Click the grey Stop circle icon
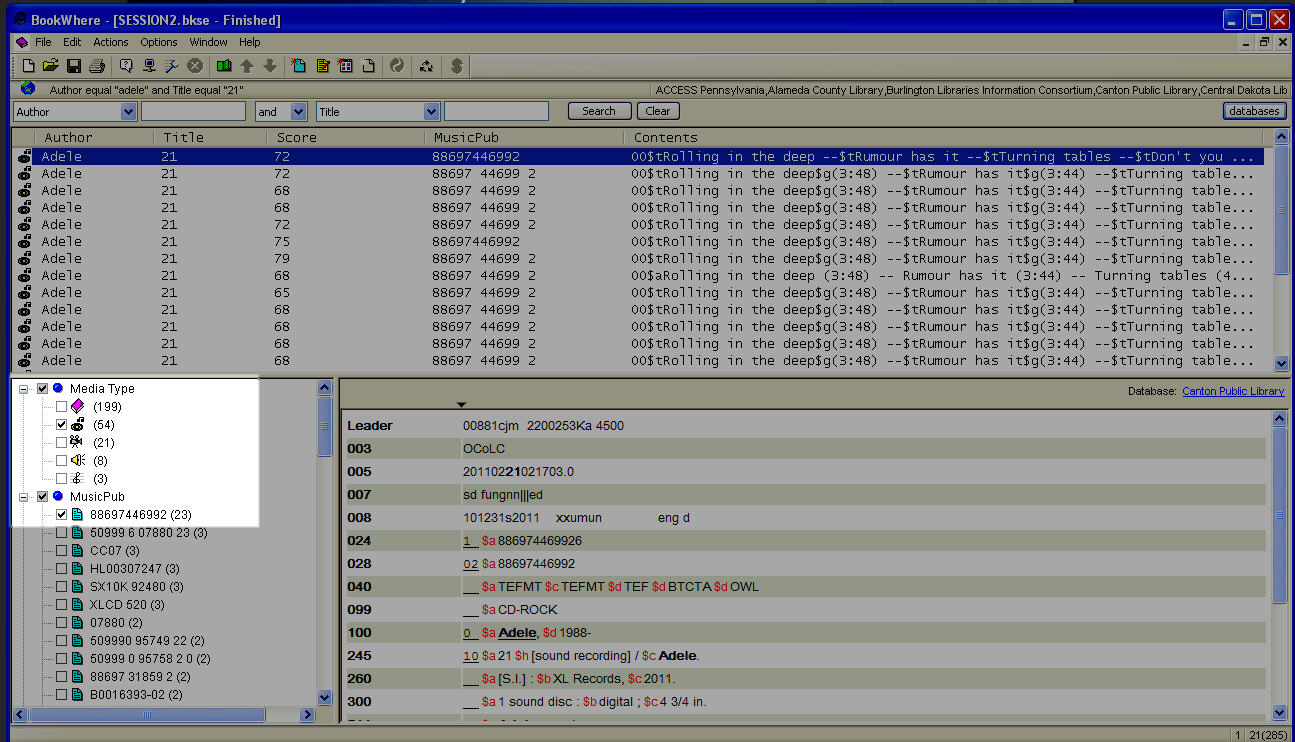 pyautogui.click(x=195, y=66)
